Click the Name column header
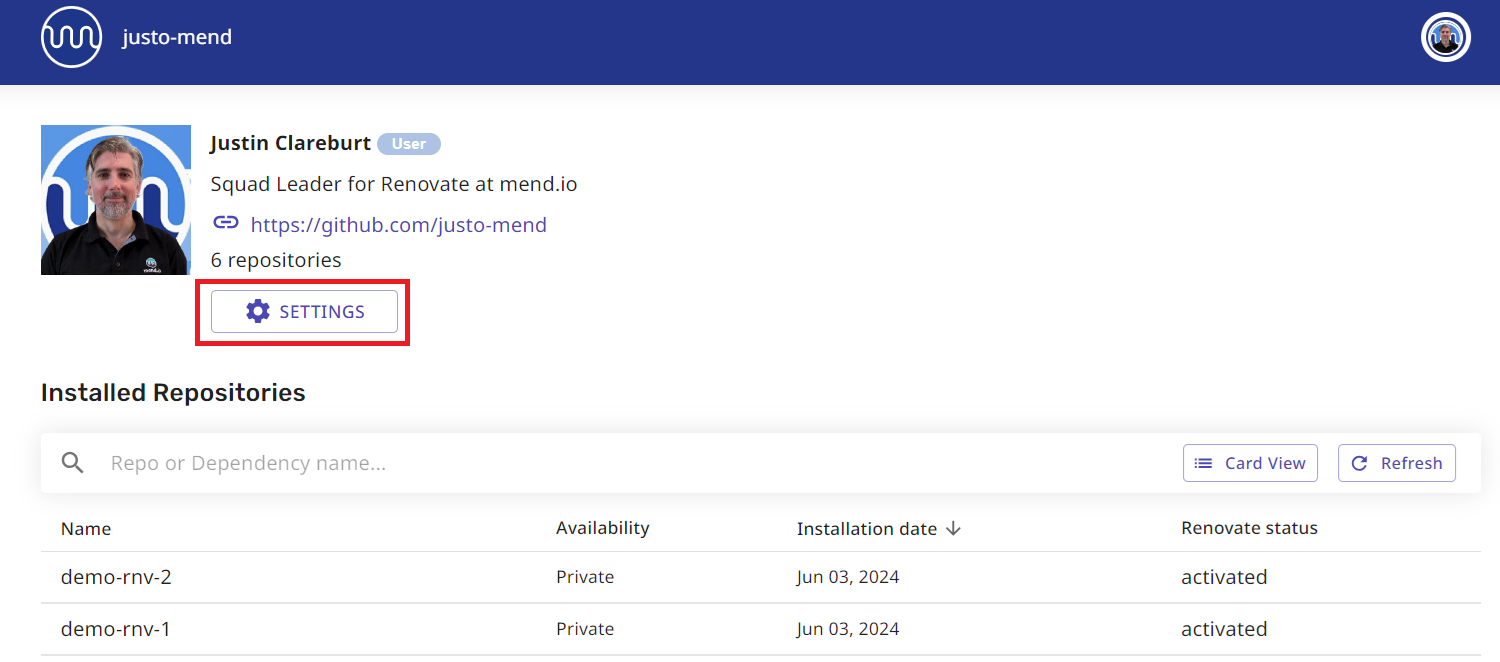Screen dimensions: 1500x662 (x=86, y=528)
